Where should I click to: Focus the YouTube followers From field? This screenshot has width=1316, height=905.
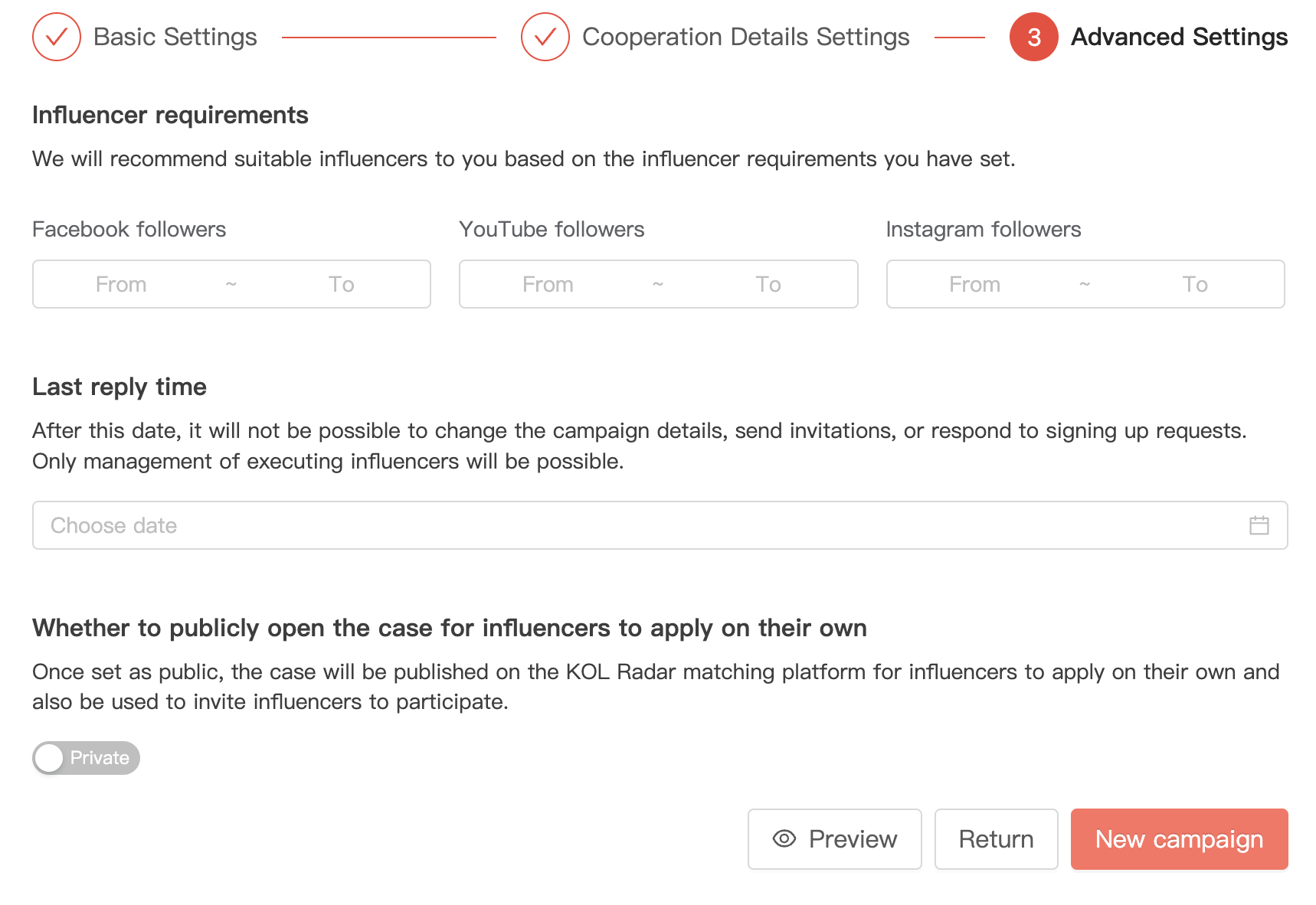[x=548, y=284]
